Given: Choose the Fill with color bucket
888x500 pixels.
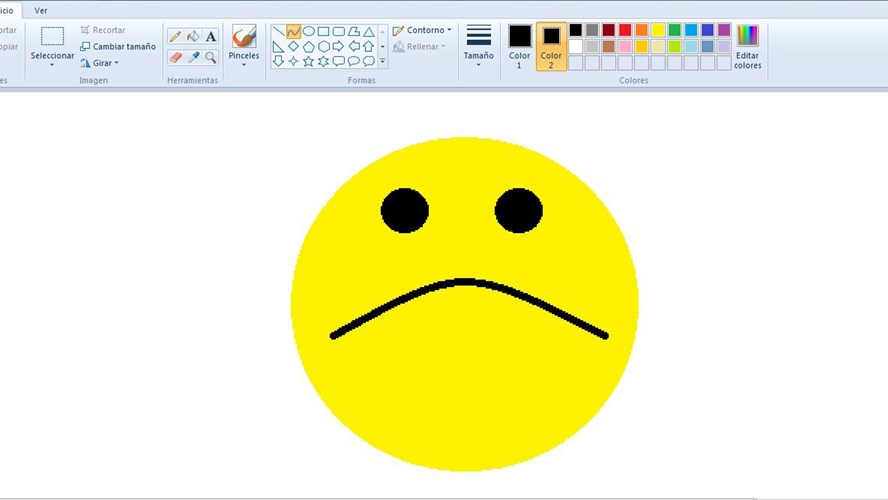Looking at the screenshot, I should tap(193, 37).
